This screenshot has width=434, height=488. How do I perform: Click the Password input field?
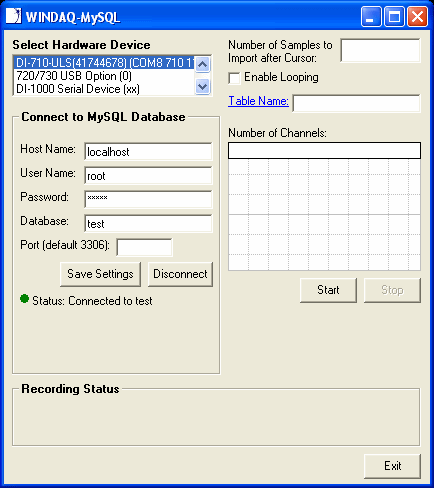(148, 199)
